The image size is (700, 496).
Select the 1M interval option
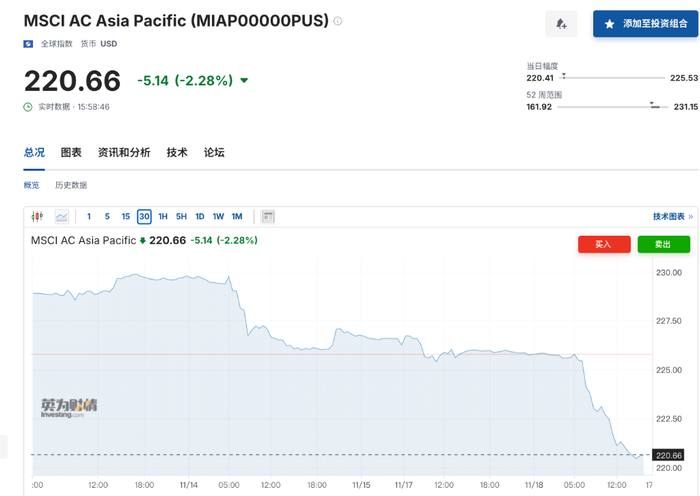pos(237,216)
